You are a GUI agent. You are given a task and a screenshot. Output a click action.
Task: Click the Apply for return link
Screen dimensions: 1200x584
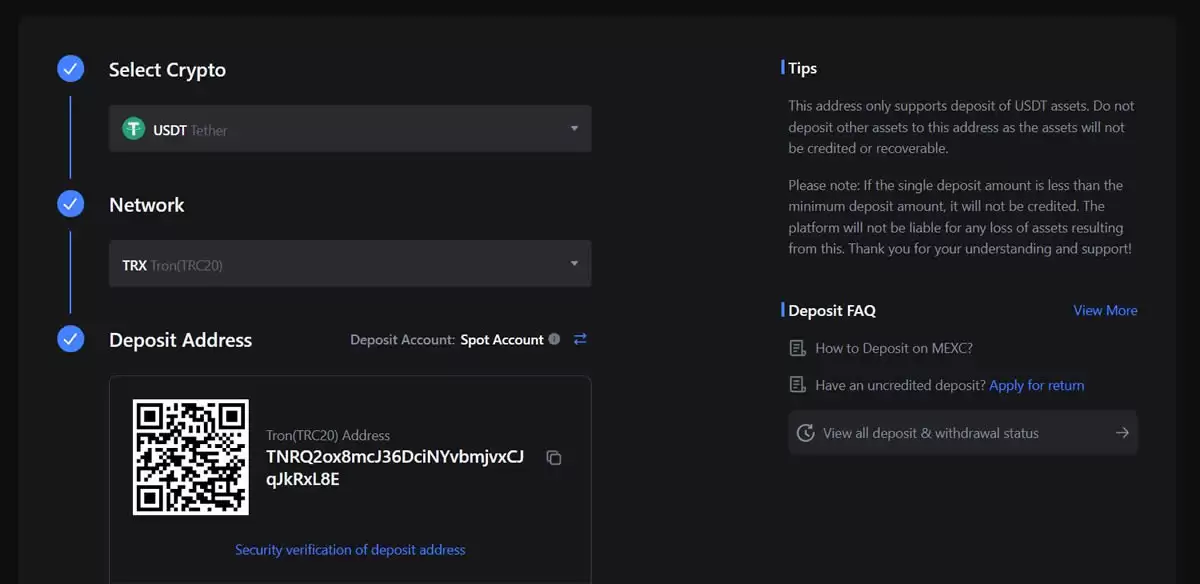pos(1036,385)
